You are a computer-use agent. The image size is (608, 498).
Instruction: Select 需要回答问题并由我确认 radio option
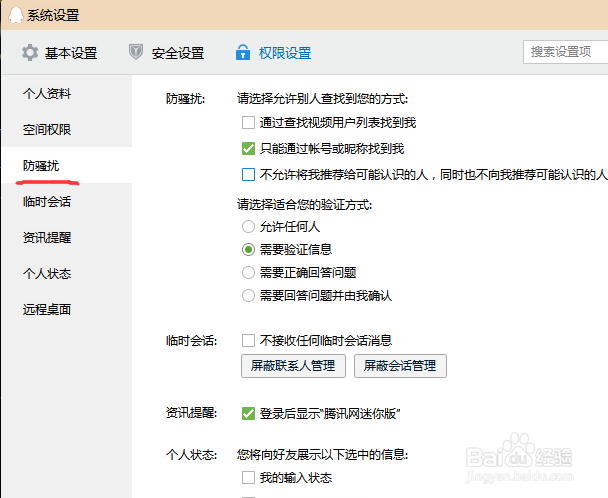248,296
